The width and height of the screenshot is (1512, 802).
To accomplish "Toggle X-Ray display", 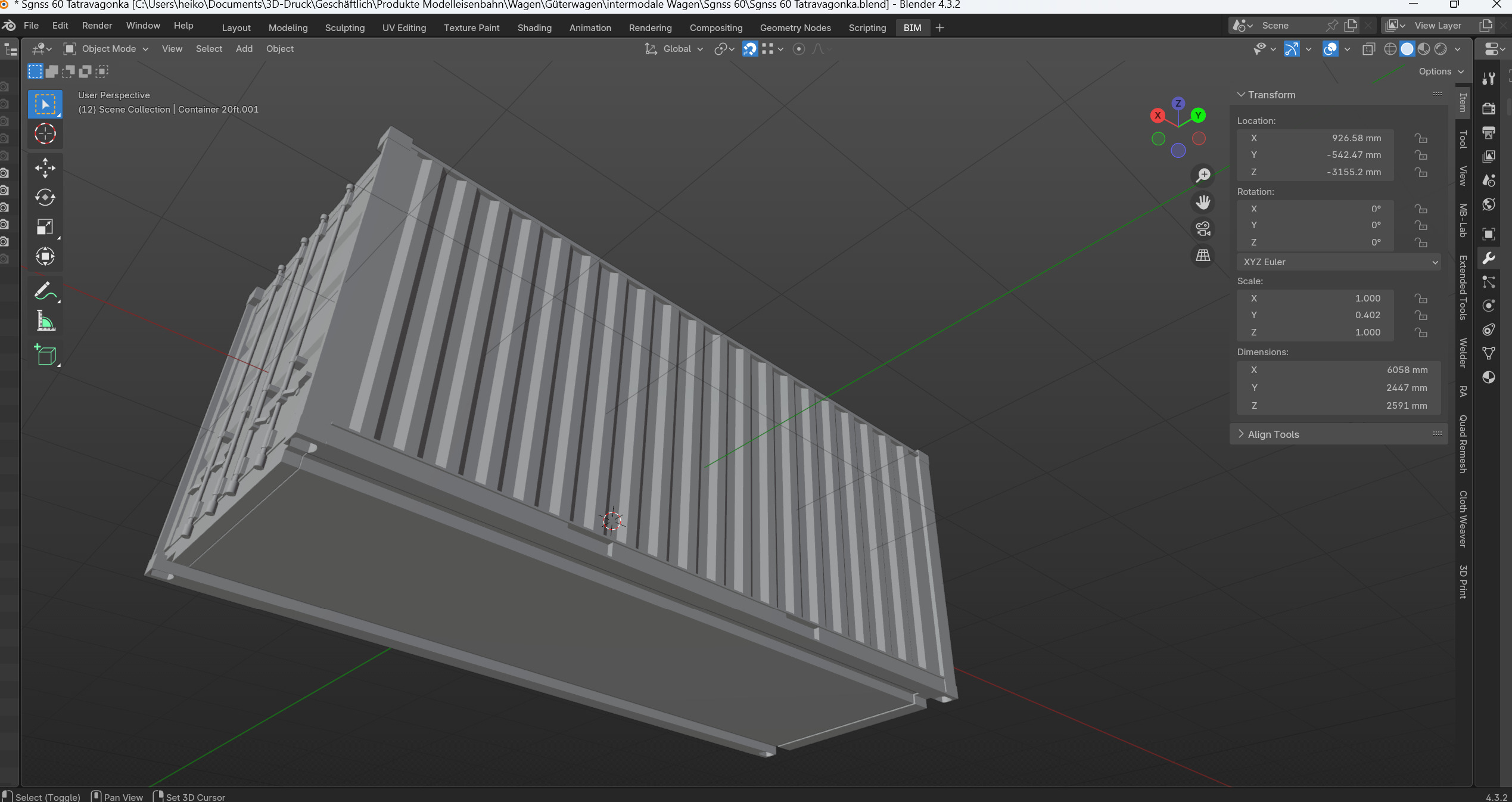I will 1368,49.
